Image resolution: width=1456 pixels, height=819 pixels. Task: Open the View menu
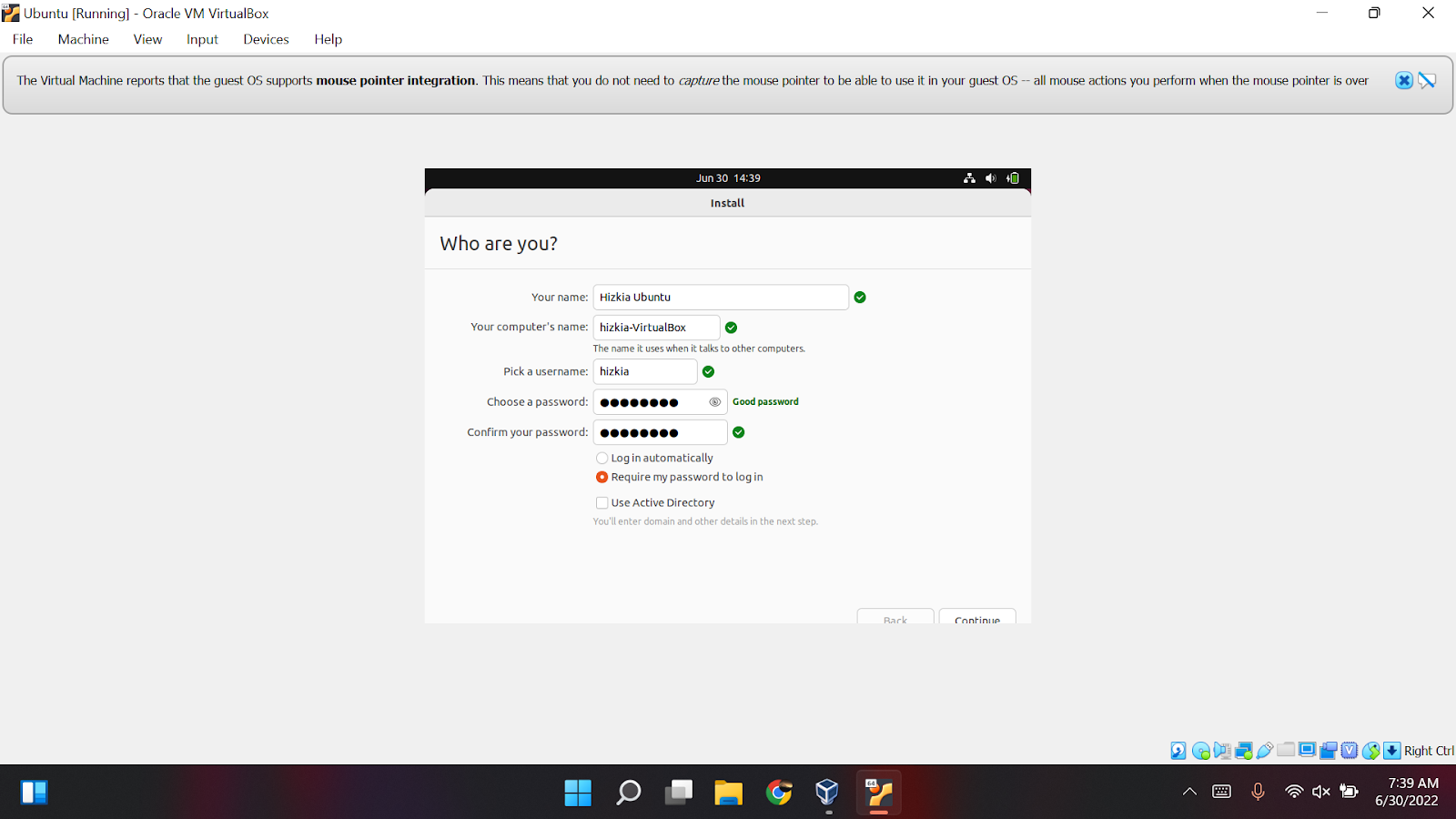point(147,39)
